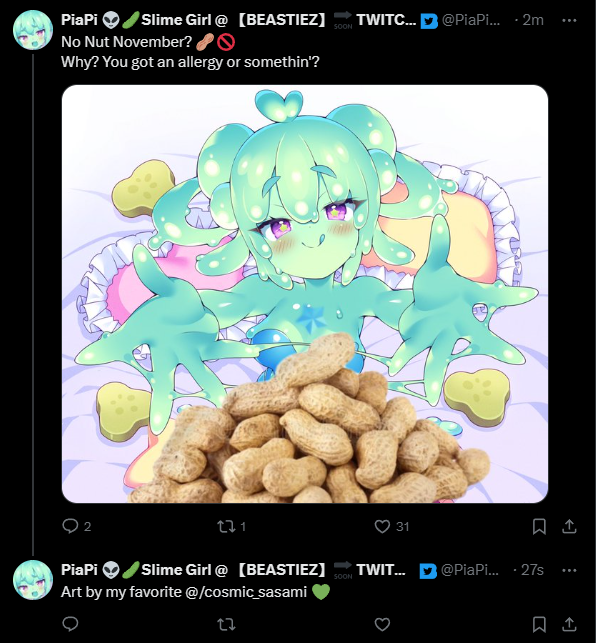
Task: Bookmark the art credit reply
Action: [539, 624]
